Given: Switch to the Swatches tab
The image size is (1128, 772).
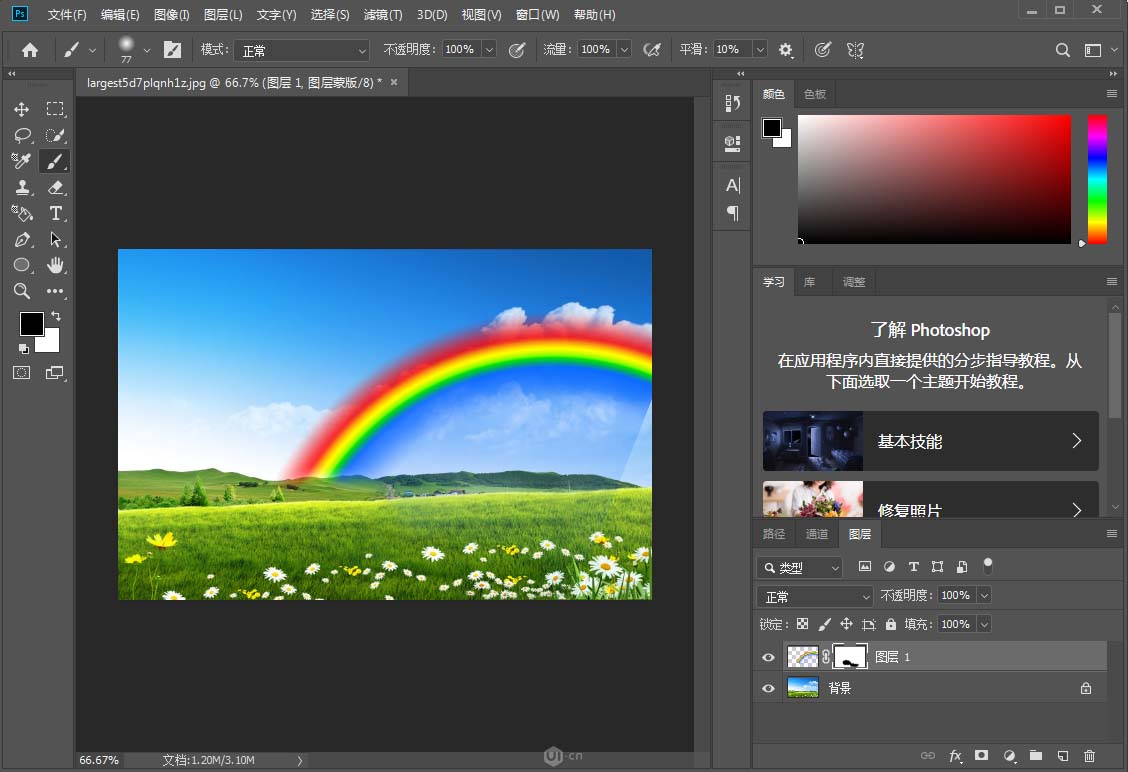Looking at the screenshot, I should [x=815, y=94].
